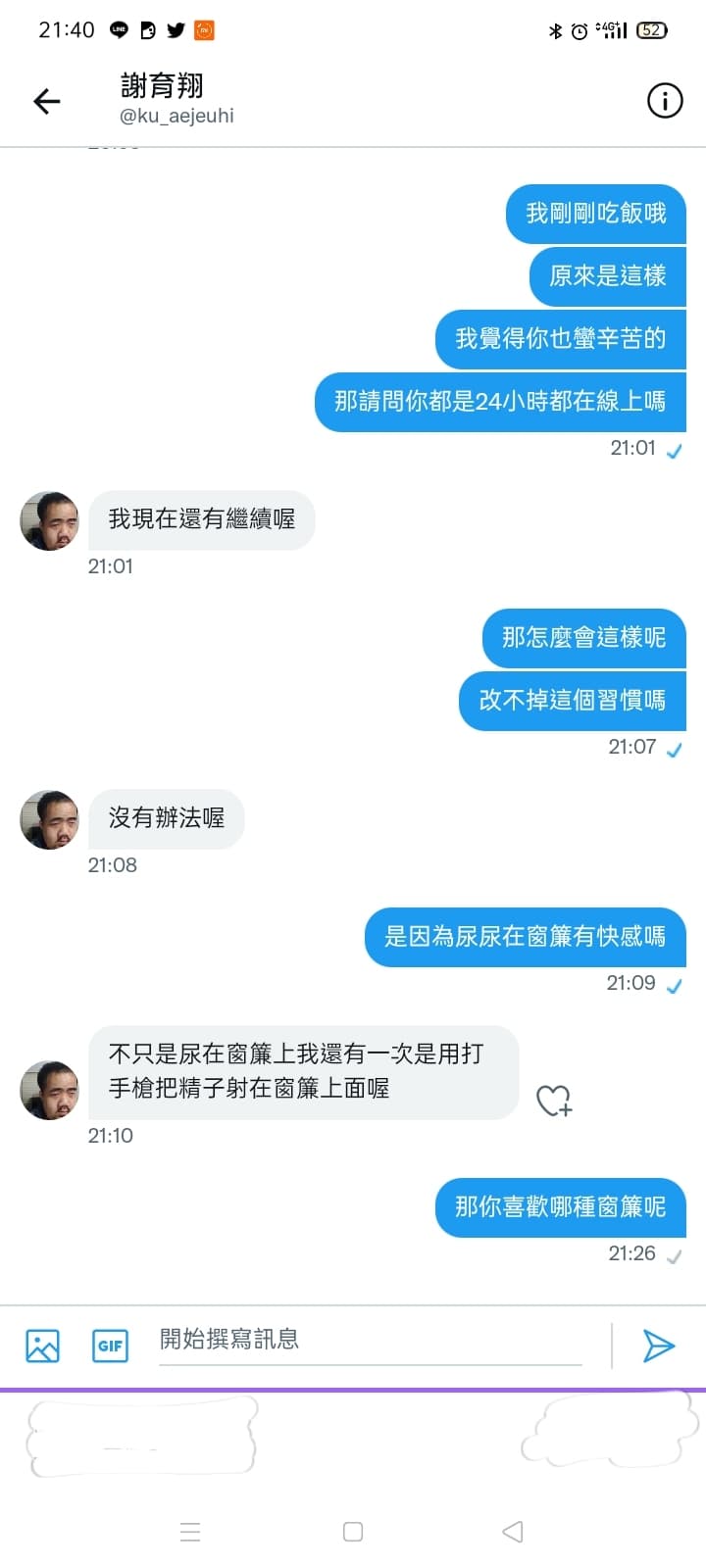Tap the received 我現在還有繼續喔 bubble
This screenshot has width=706, height=1568.
tap(202, 519)
